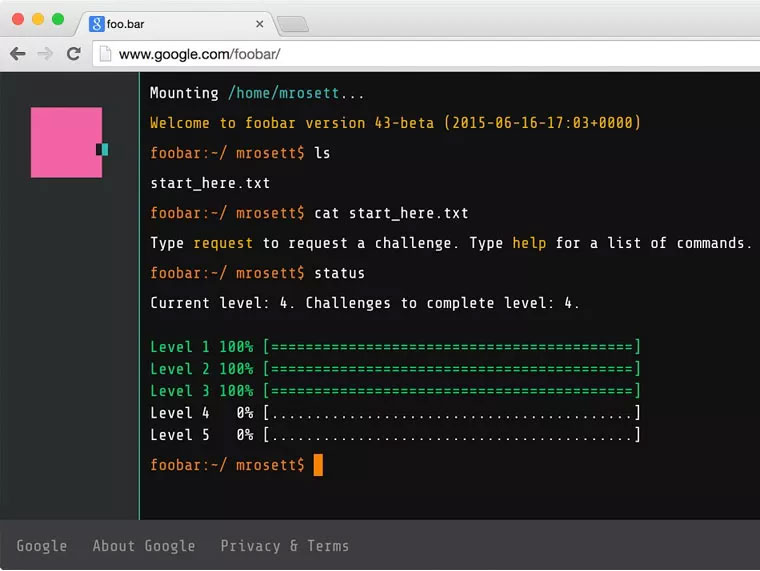Screen dimensions: 760x571
Task: Click the browser forward arrow button
Action: pos(45,54)
